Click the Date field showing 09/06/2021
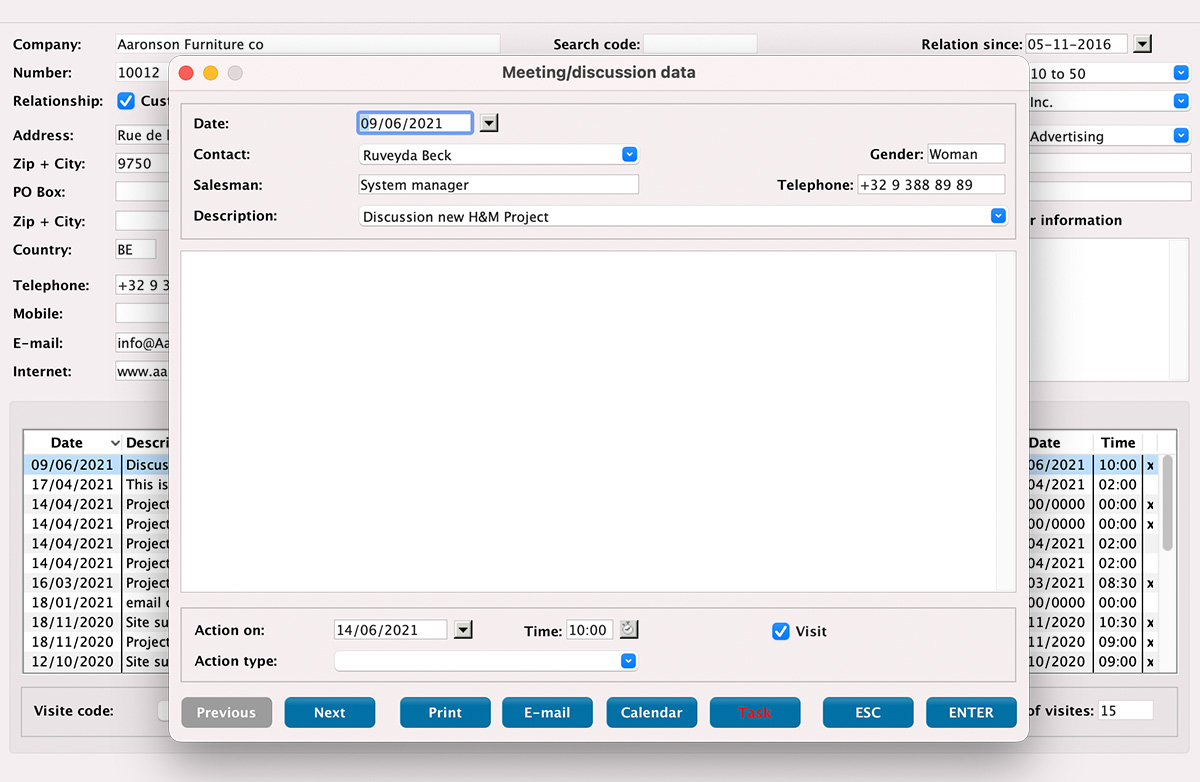1200x782 pixels. pyautogui.click(x=415, y=123)
